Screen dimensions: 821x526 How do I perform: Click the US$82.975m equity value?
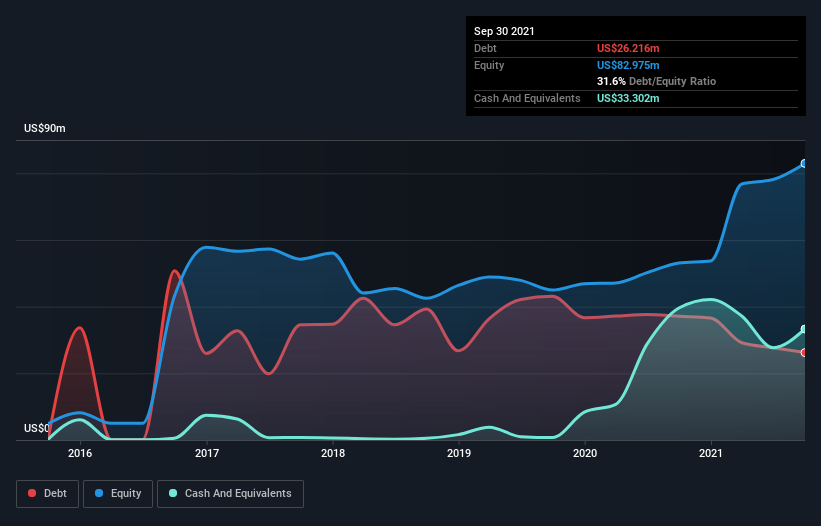[628, 65]
